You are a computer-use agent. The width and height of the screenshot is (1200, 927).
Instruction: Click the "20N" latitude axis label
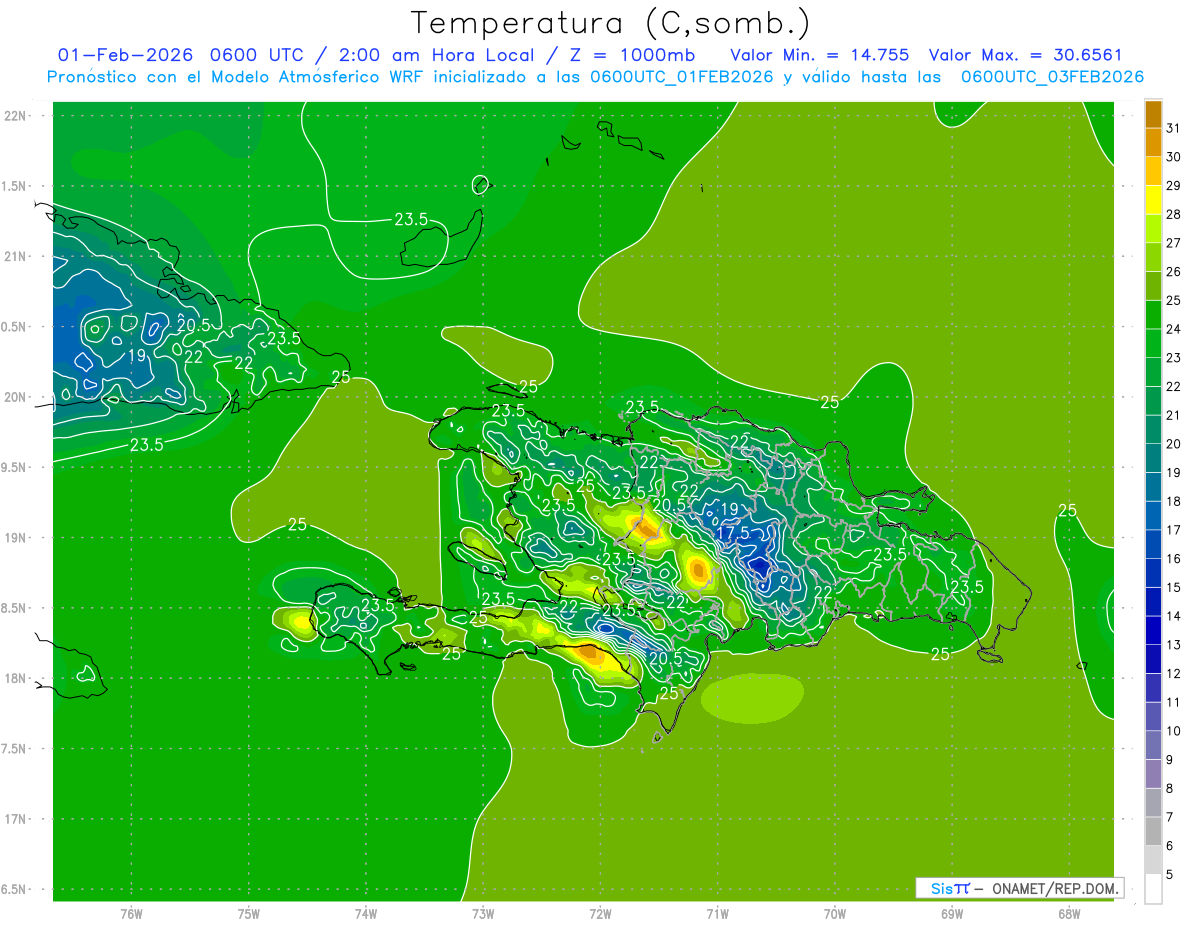17,397
